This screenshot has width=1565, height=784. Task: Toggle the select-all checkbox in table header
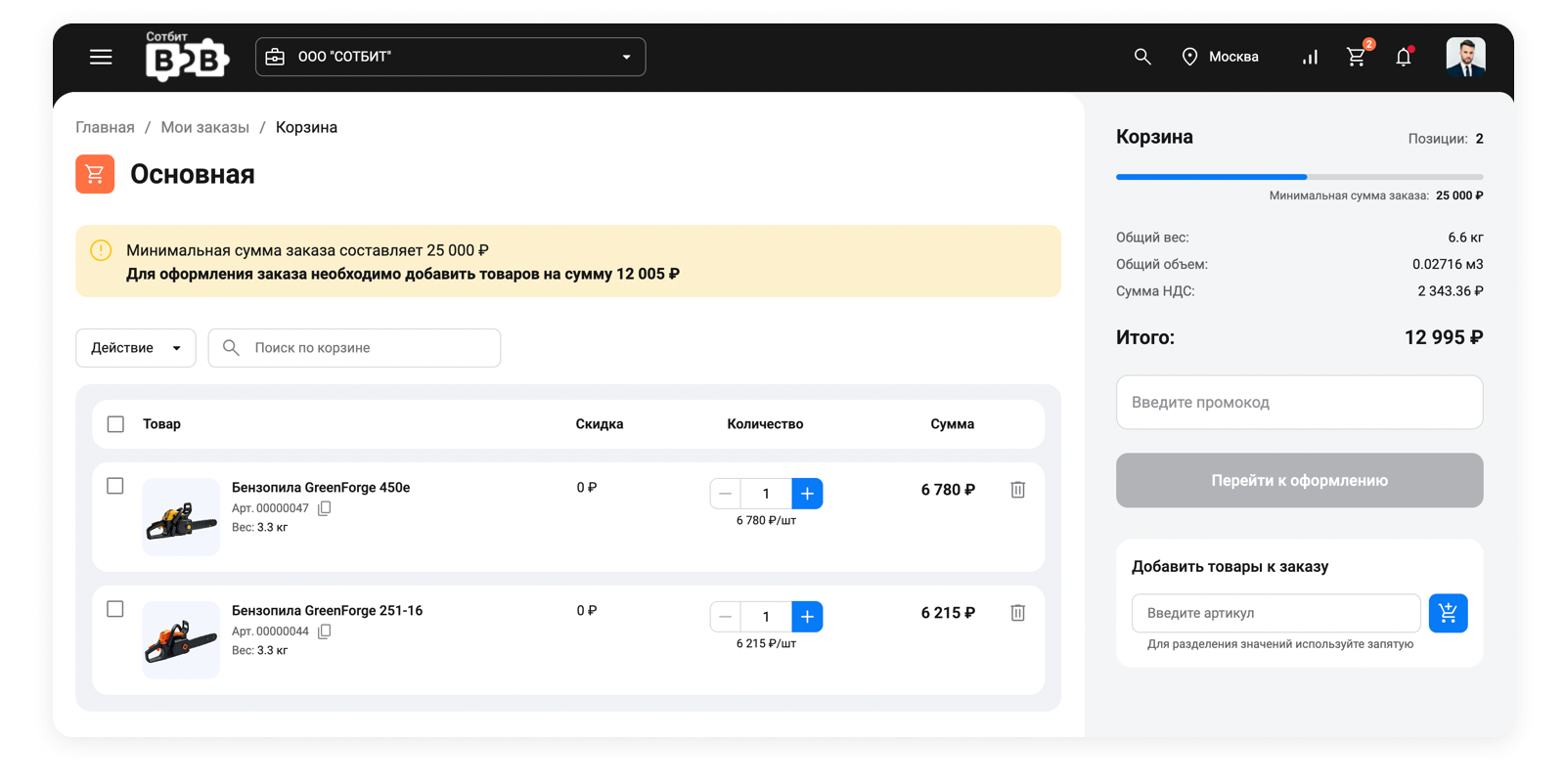[x=115, y=424]
